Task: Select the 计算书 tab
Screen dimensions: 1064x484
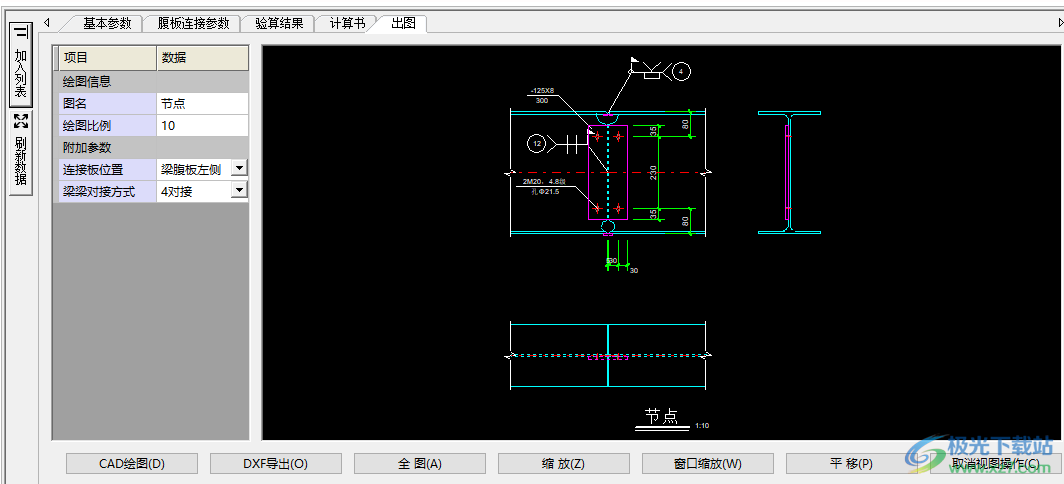Action: [347, 23]
